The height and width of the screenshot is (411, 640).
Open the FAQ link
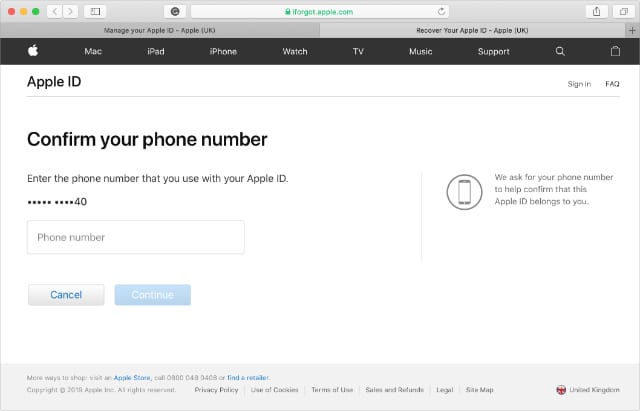(612, 84)
